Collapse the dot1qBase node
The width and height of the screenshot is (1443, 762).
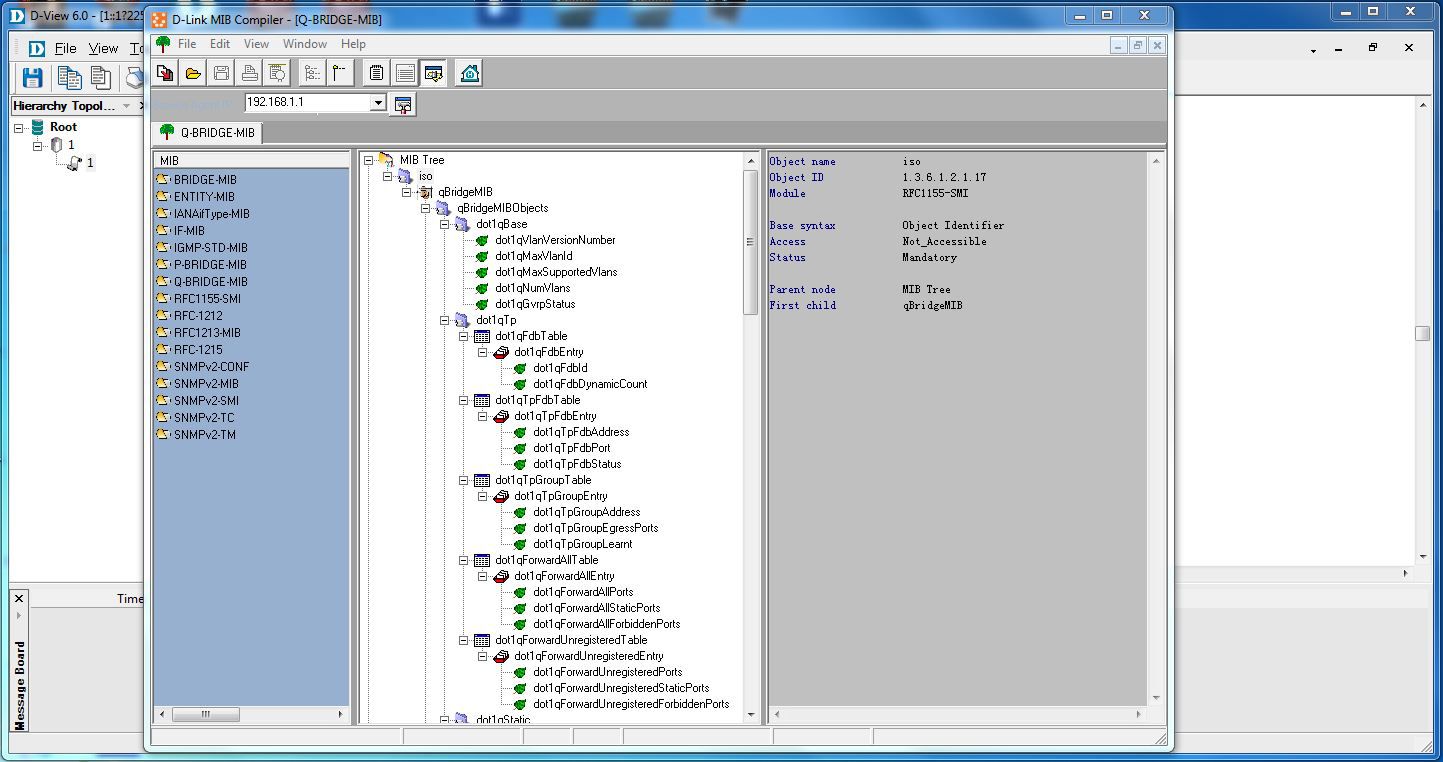444,224
